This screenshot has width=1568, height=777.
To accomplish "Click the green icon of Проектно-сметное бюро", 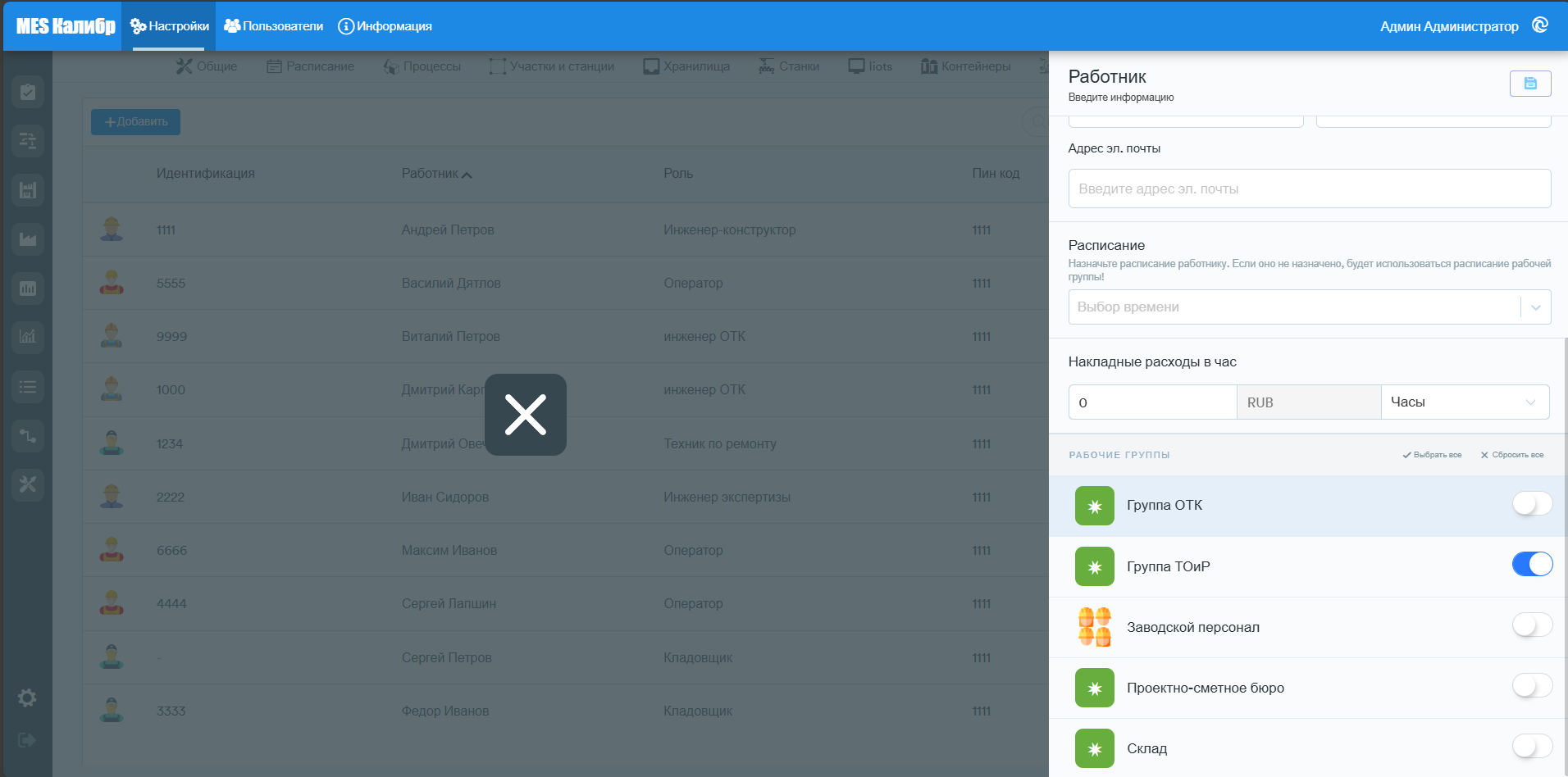I will [1095, 688].
